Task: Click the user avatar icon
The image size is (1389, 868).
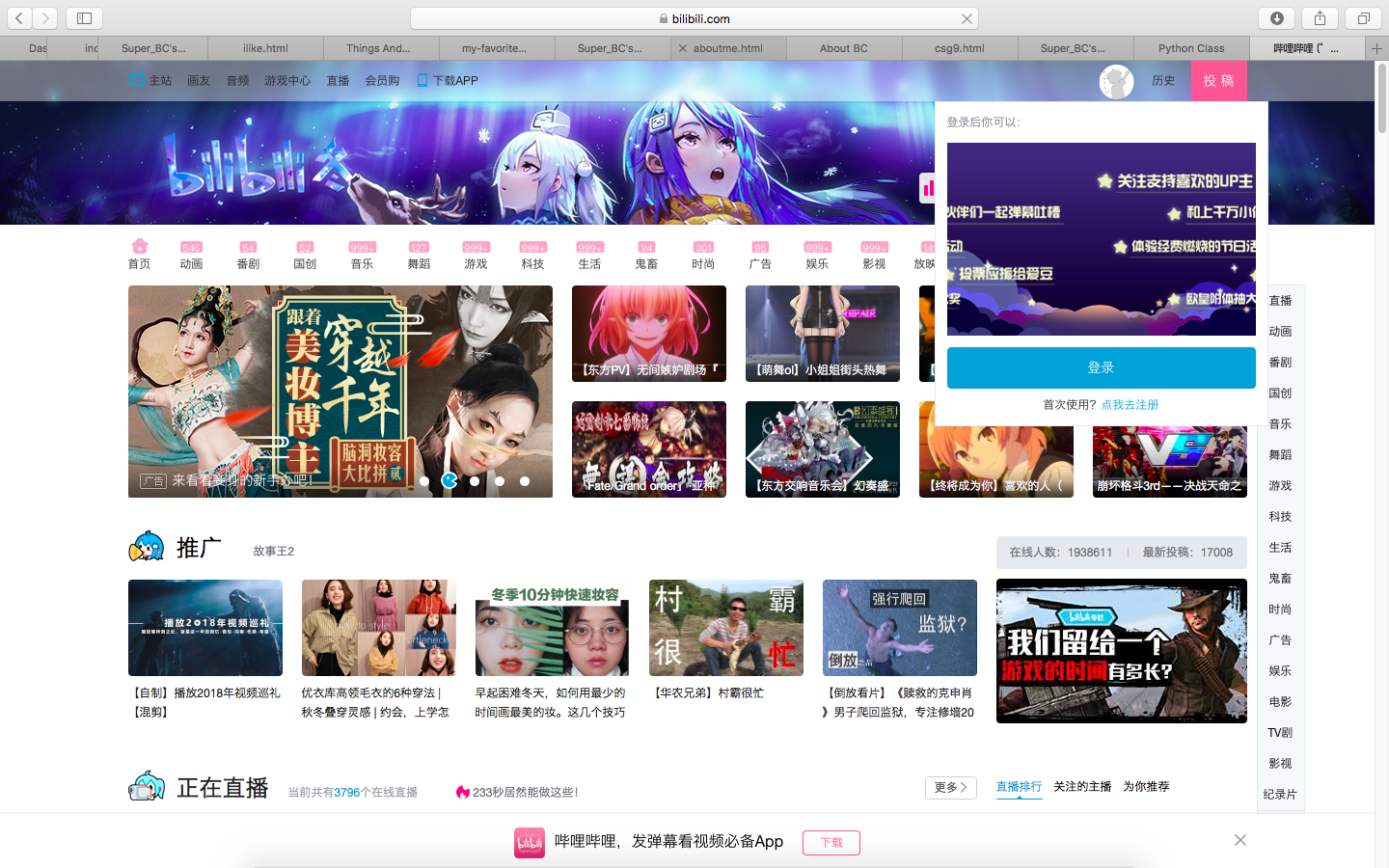Action: [x=1116, y=82]
